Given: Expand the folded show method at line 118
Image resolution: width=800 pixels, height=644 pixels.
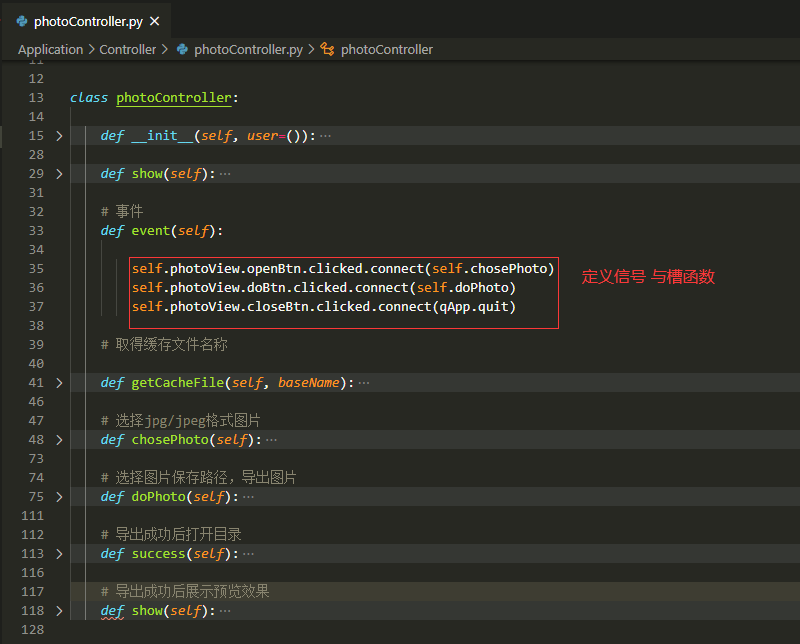Looking at the screenshot, I should coord(59,611).
